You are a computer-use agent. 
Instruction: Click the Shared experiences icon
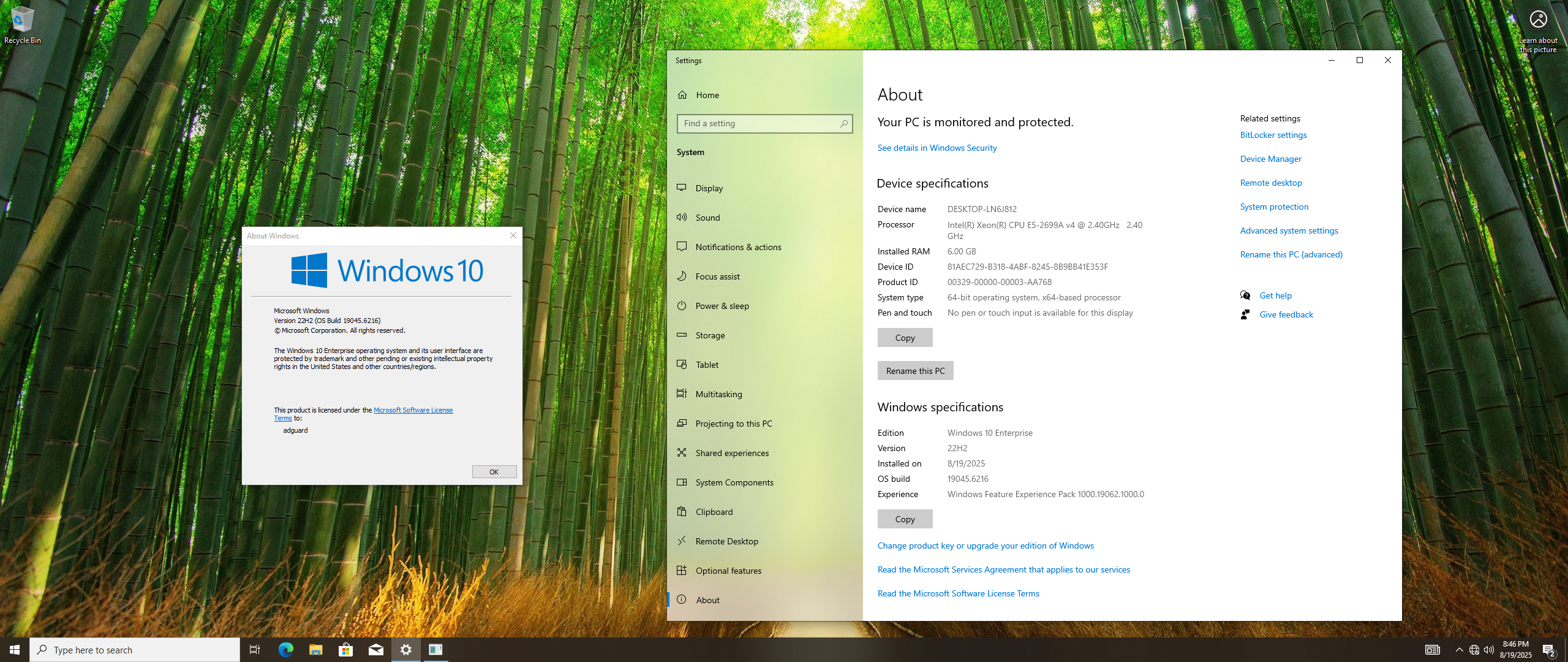click(x=682, y=453)
